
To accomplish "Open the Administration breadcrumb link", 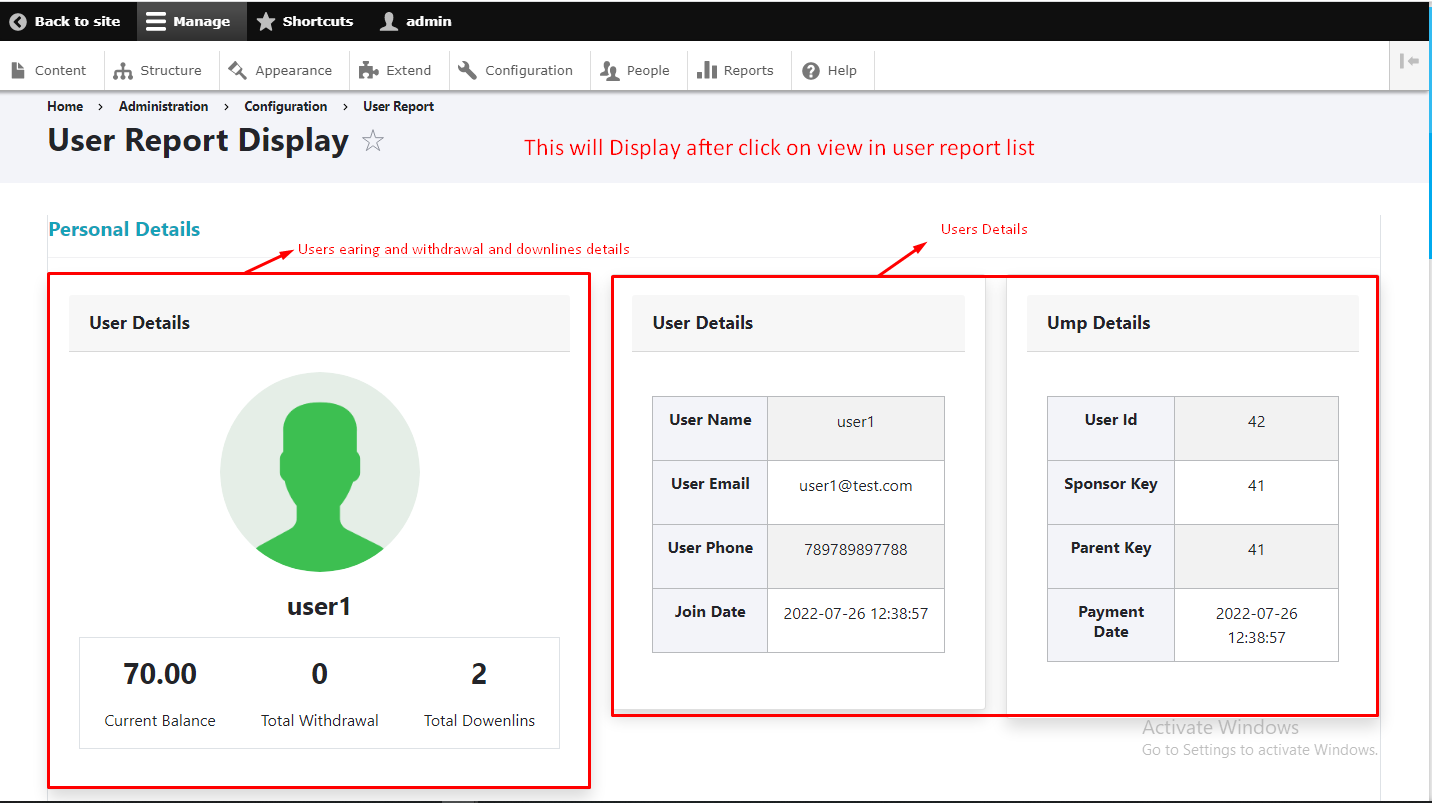I will click(163, 106).
